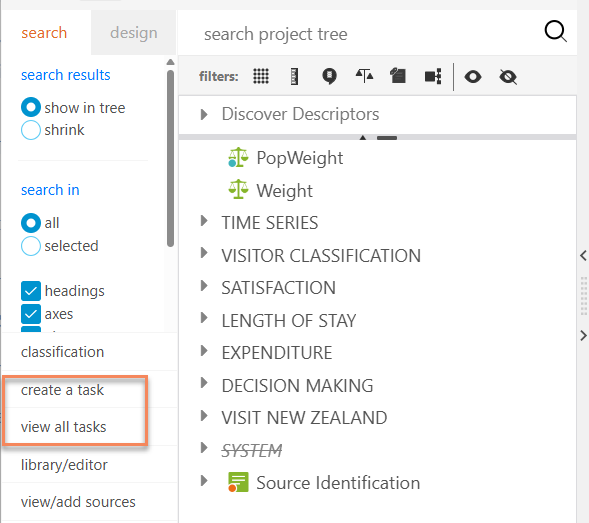Viewport: 589px width, 523px height.
Task: Select the SATISFACTION tree label
Action: (278, 288)
